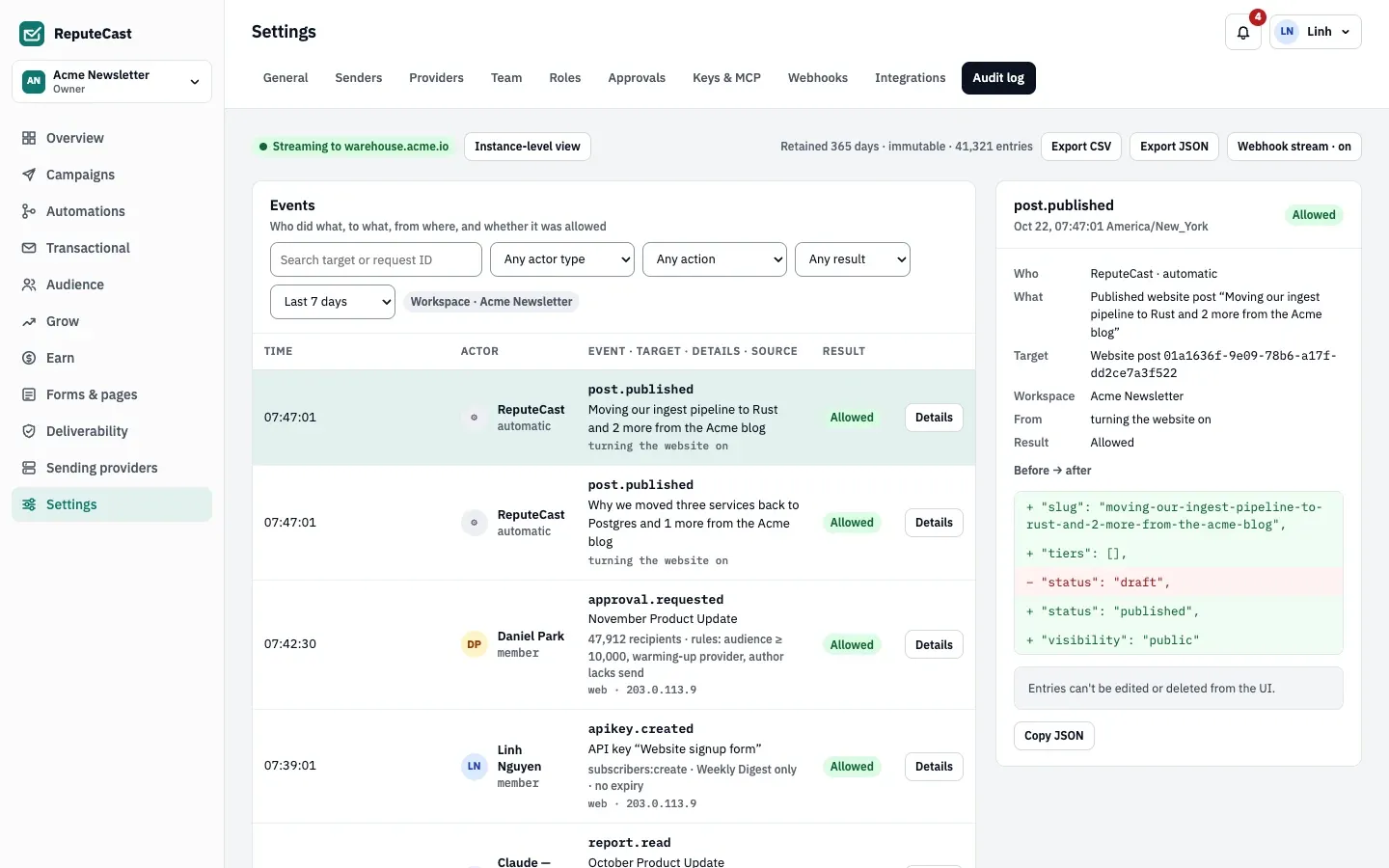Toggle the Webhook stream · on button

pos(1294,147)
